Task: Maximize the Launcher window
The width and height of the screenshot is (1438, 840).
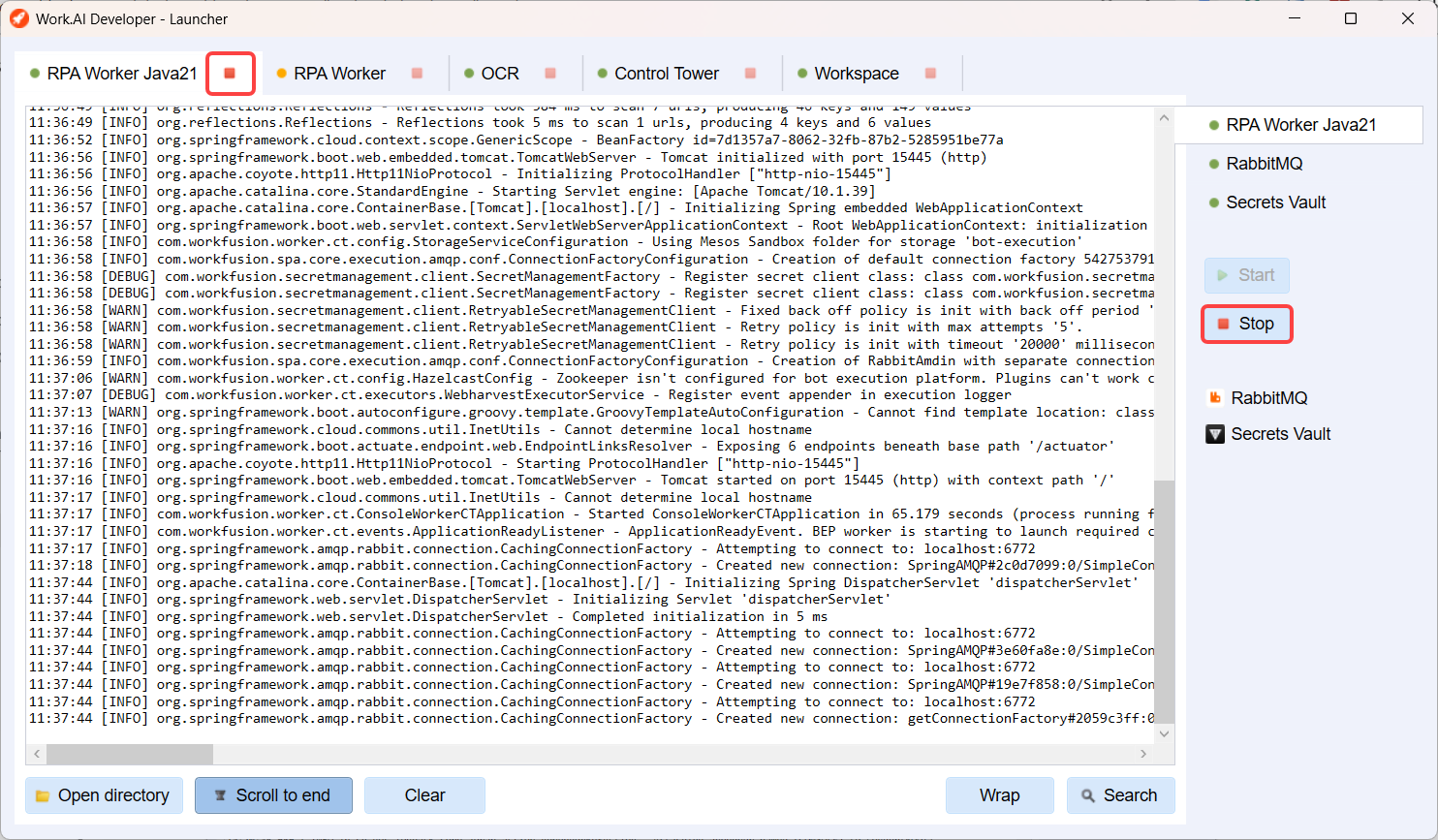Action: pos(1351,18)
